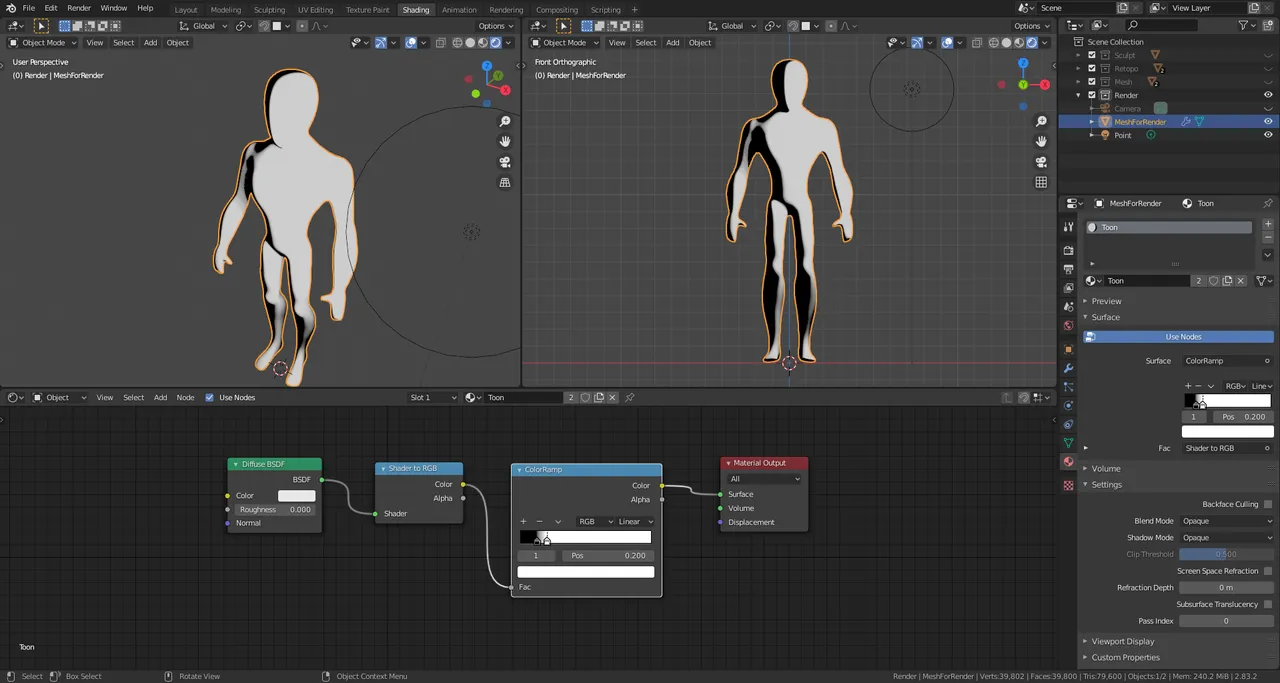Select wireframe shading in left viewport header

pos(457,43)
